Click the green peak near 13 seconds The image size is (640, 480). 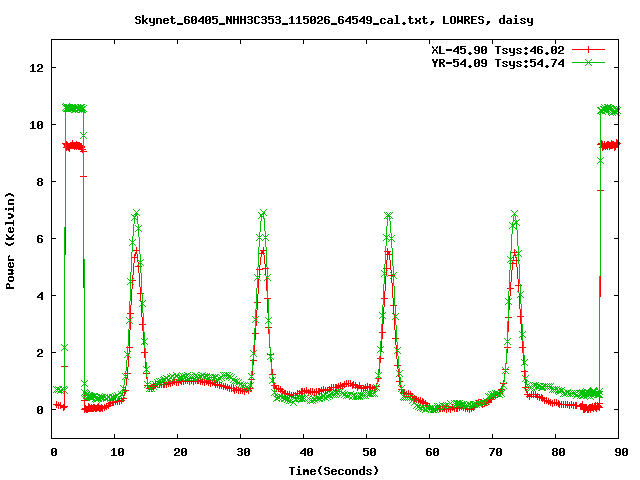[x=136, y=213]
